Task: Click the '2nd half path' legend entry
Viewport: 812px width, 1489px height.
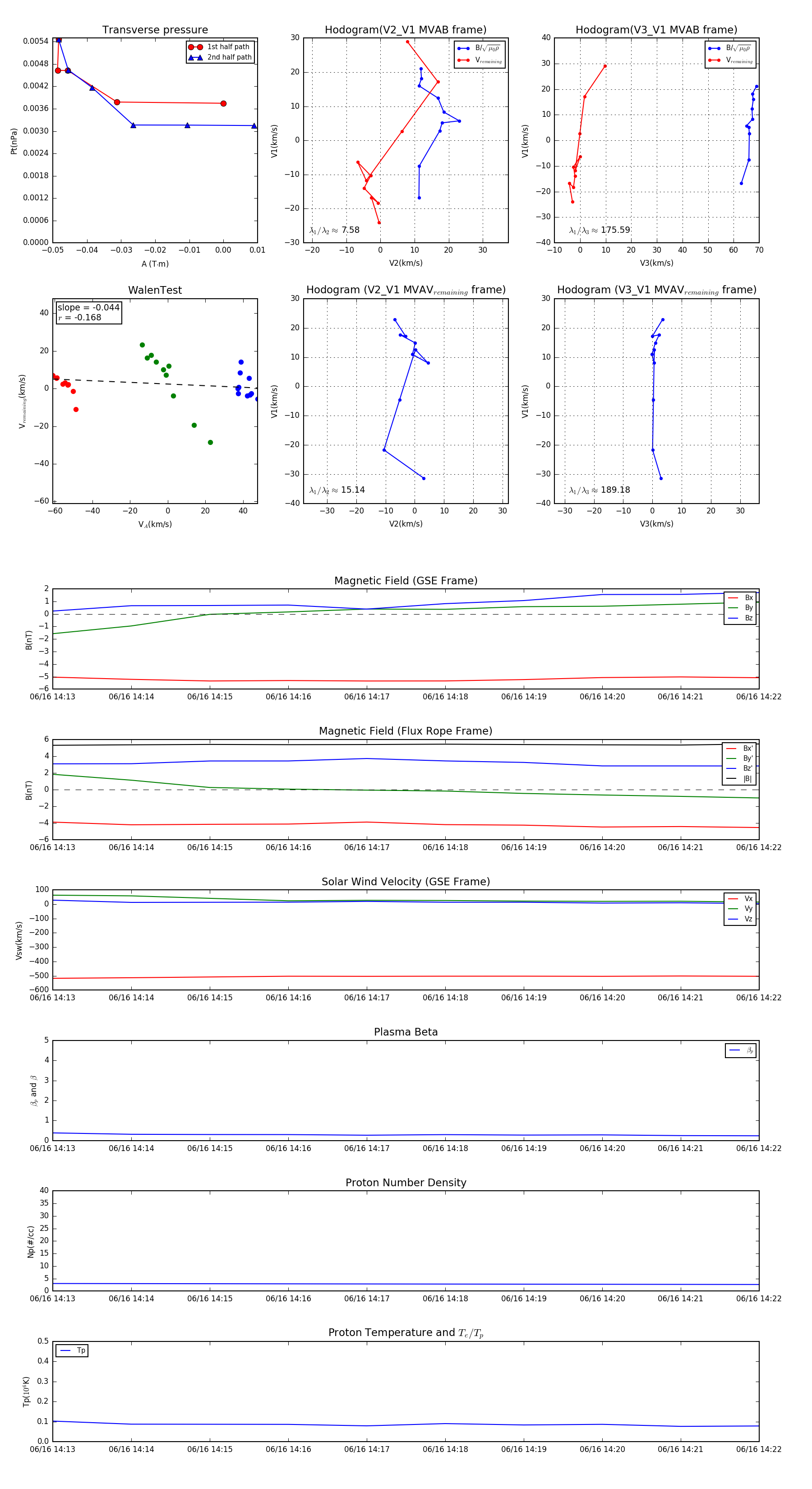Action: pyautogui.click(x=220, y=57)
